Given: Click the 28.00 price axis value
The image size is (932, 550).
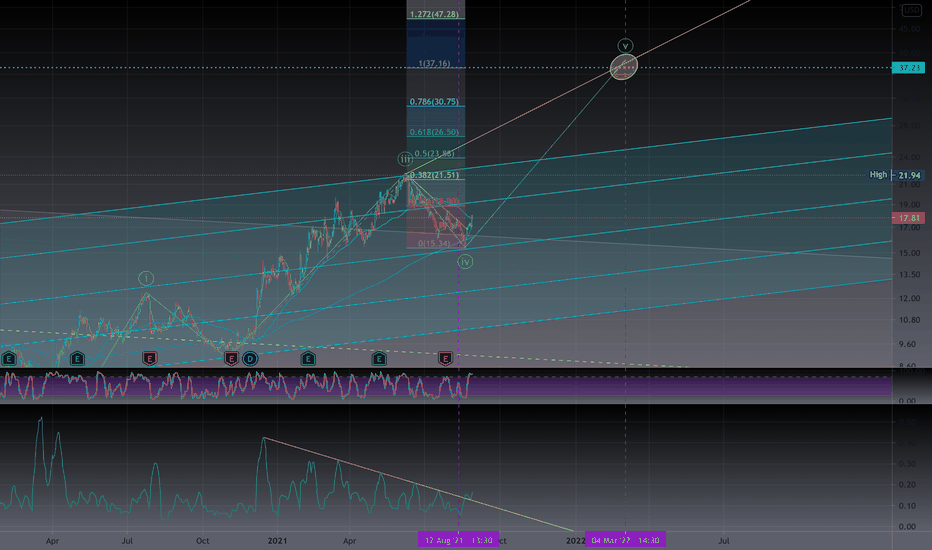Looking at the screenshot, I should [910, 125].
